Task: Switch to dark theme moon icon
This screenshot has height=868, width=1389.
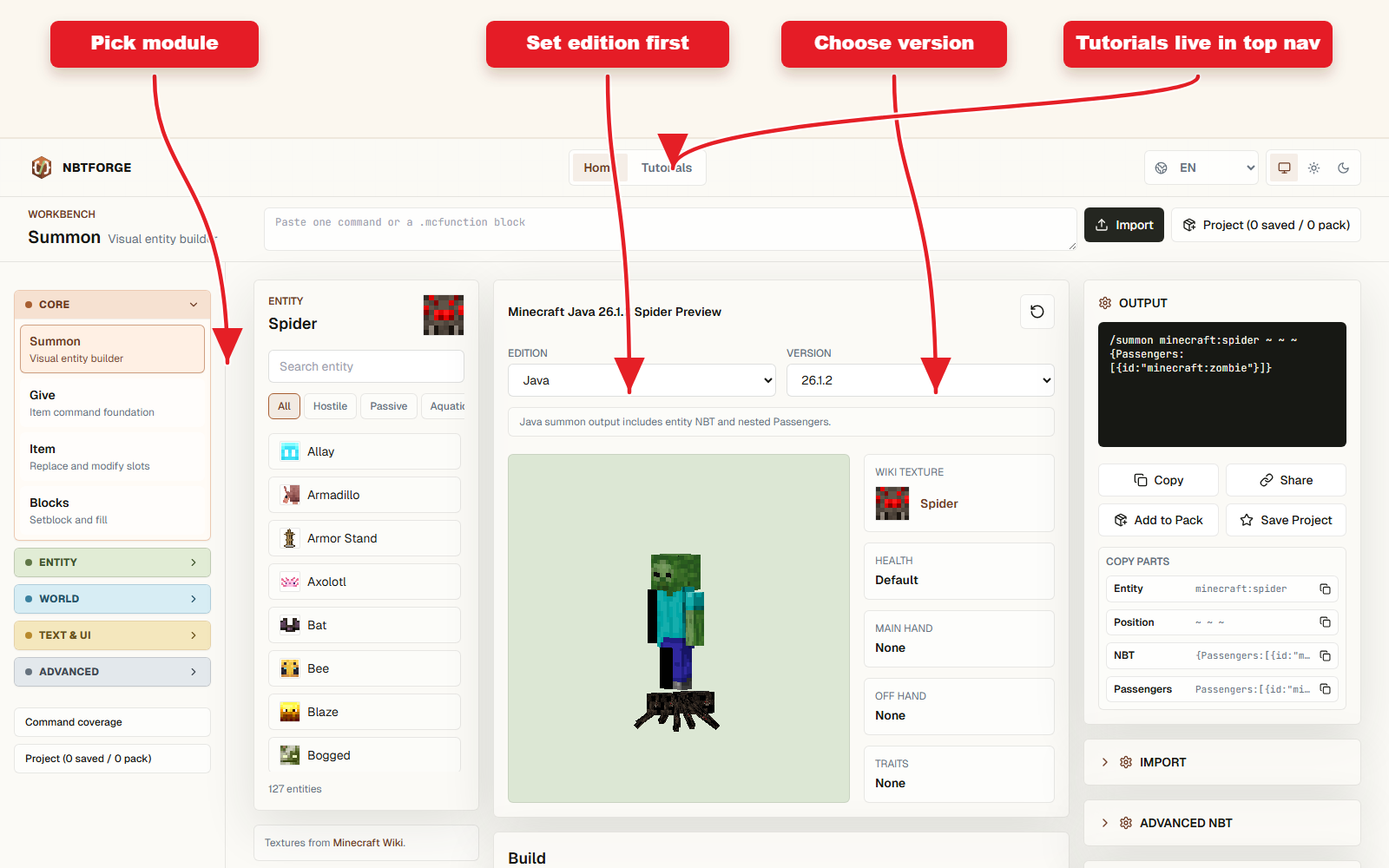Action: 1343,168
